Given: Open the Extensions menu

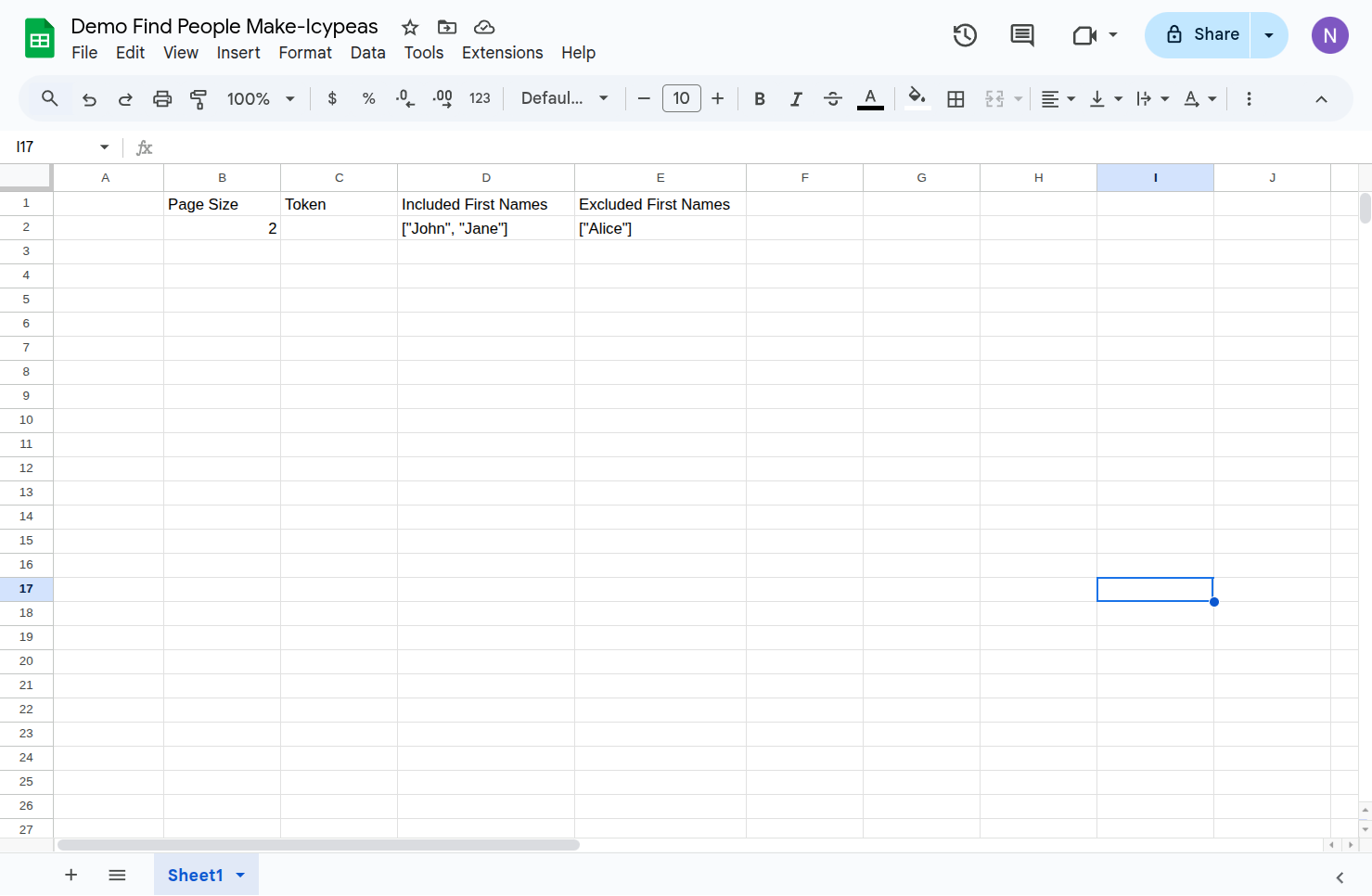Looking at the screenshot, I should pyautogui.click(x=502, y=53).
